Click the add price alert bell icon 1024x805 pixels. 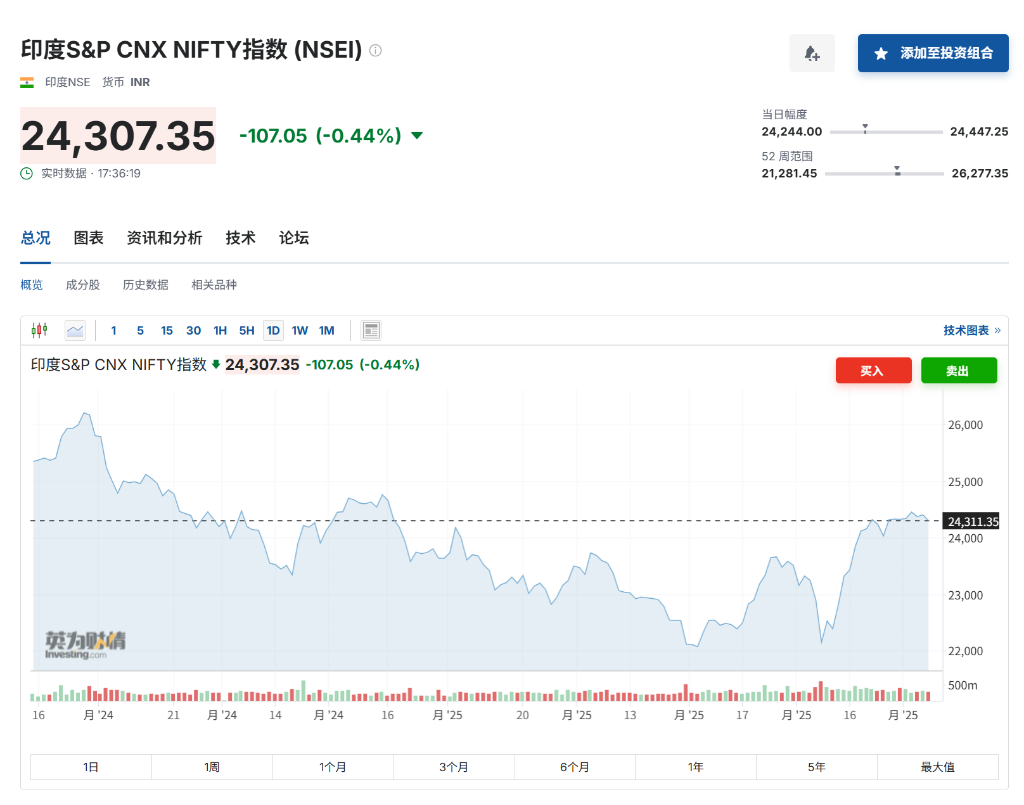pos(811,53)
